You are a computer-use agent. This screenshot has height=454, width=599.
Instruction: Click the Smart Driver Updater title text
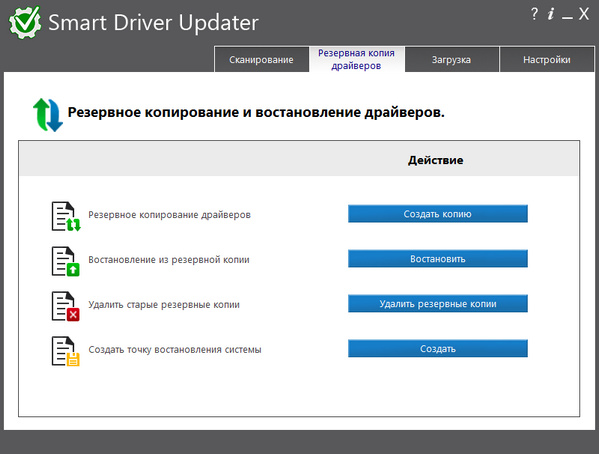153,23
